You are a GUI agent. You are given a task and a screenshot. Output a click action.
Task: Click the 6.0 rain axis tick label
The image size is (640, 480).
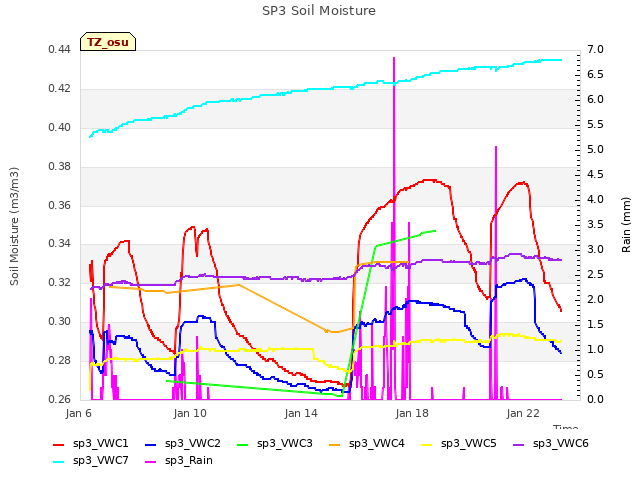(x=596, y=99)
